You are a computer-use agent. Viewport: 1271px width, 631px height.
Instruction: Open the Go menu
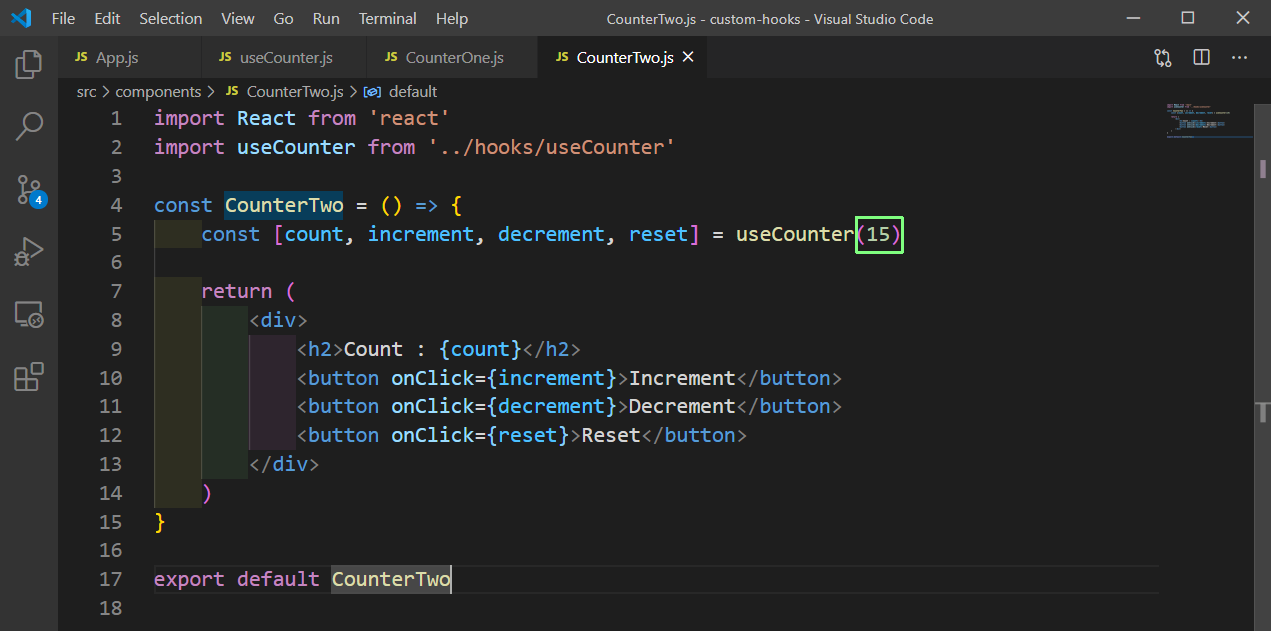(284, 18)
